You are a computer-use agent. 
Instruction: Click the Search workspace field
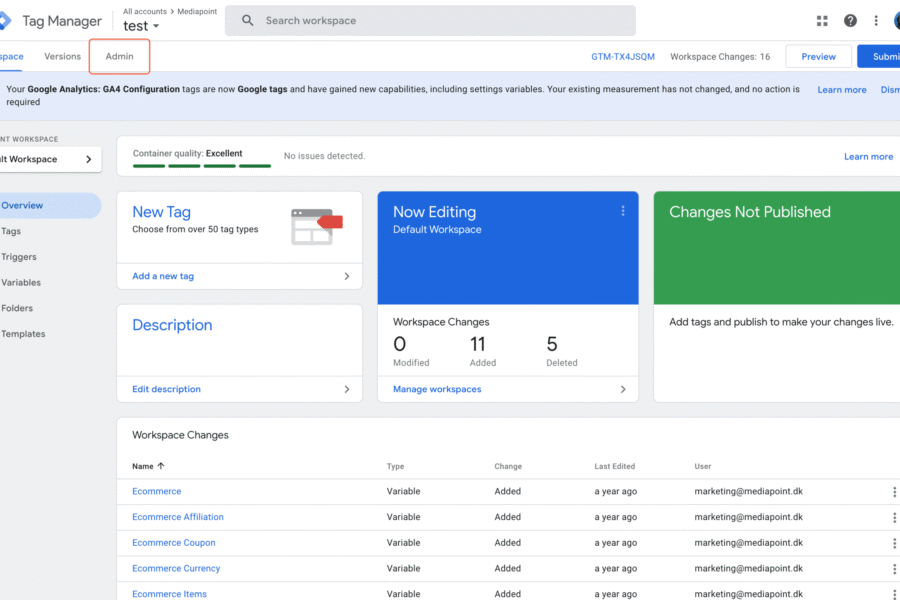(x=430, y=21)
